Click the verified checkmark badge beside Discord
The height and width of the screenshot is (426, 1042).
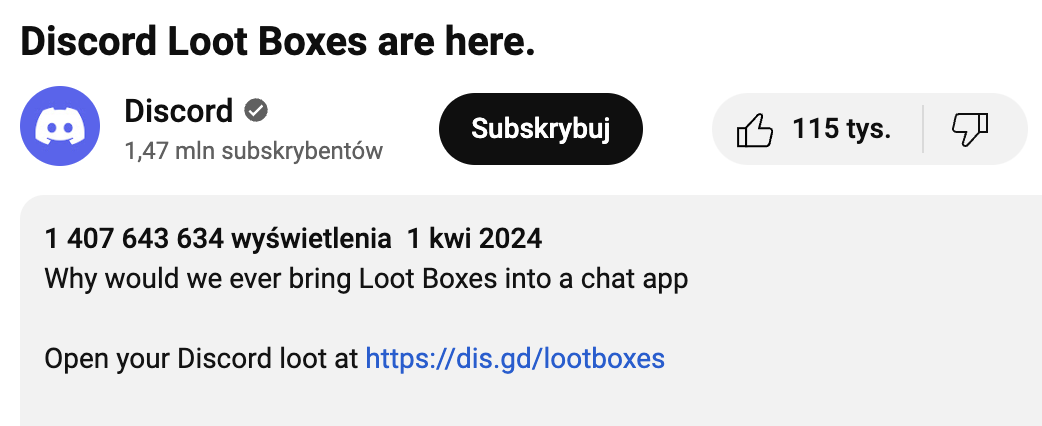click(256, 111)
